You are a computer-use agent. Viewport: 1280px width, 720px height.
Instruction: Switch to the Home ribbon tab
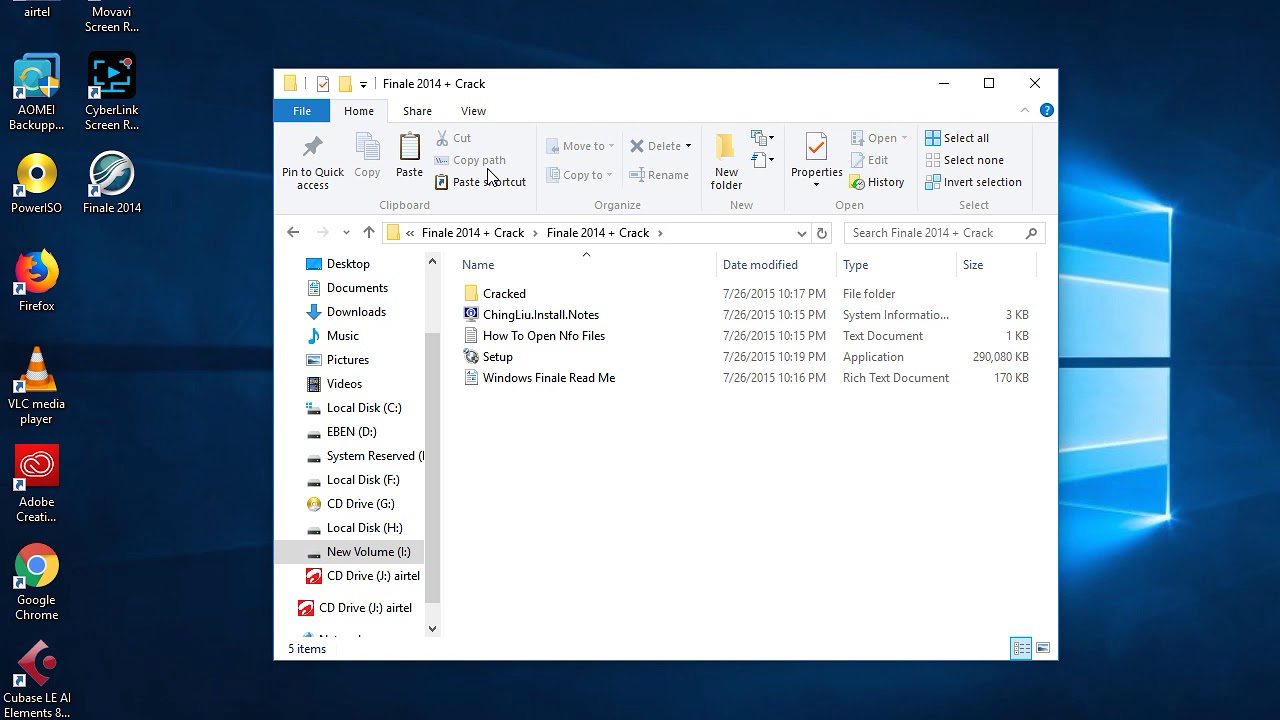pyautogui.click(x=359, y=111)
